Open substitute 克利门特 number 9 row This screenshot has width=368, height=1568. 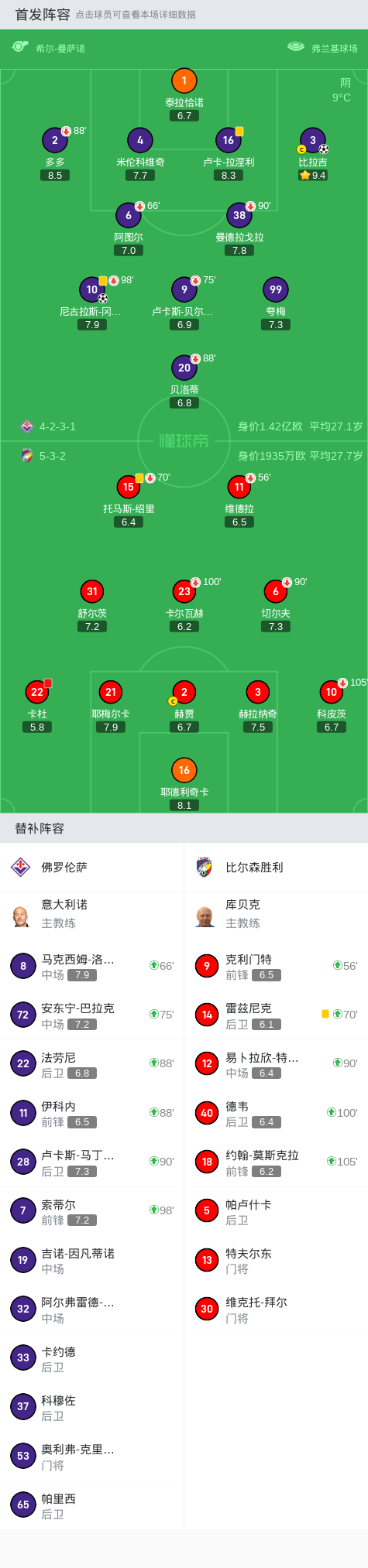(276, 966)
